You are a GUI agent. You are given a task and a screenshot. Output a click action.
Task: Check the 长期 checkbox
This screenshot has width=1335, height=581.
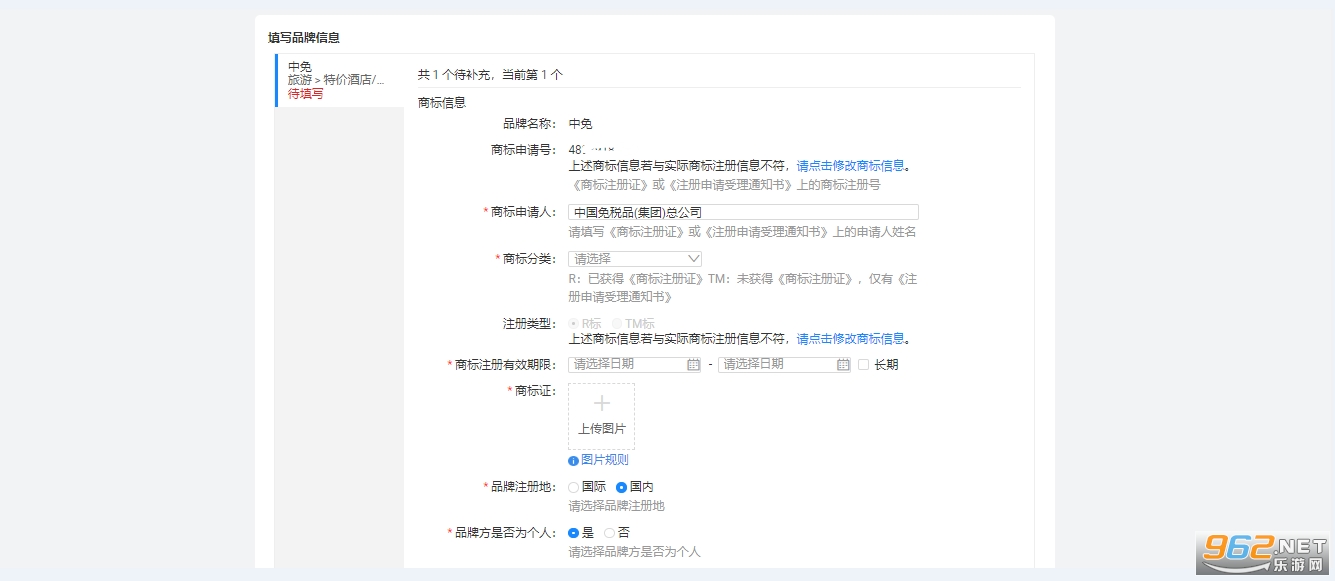(864, 365)
